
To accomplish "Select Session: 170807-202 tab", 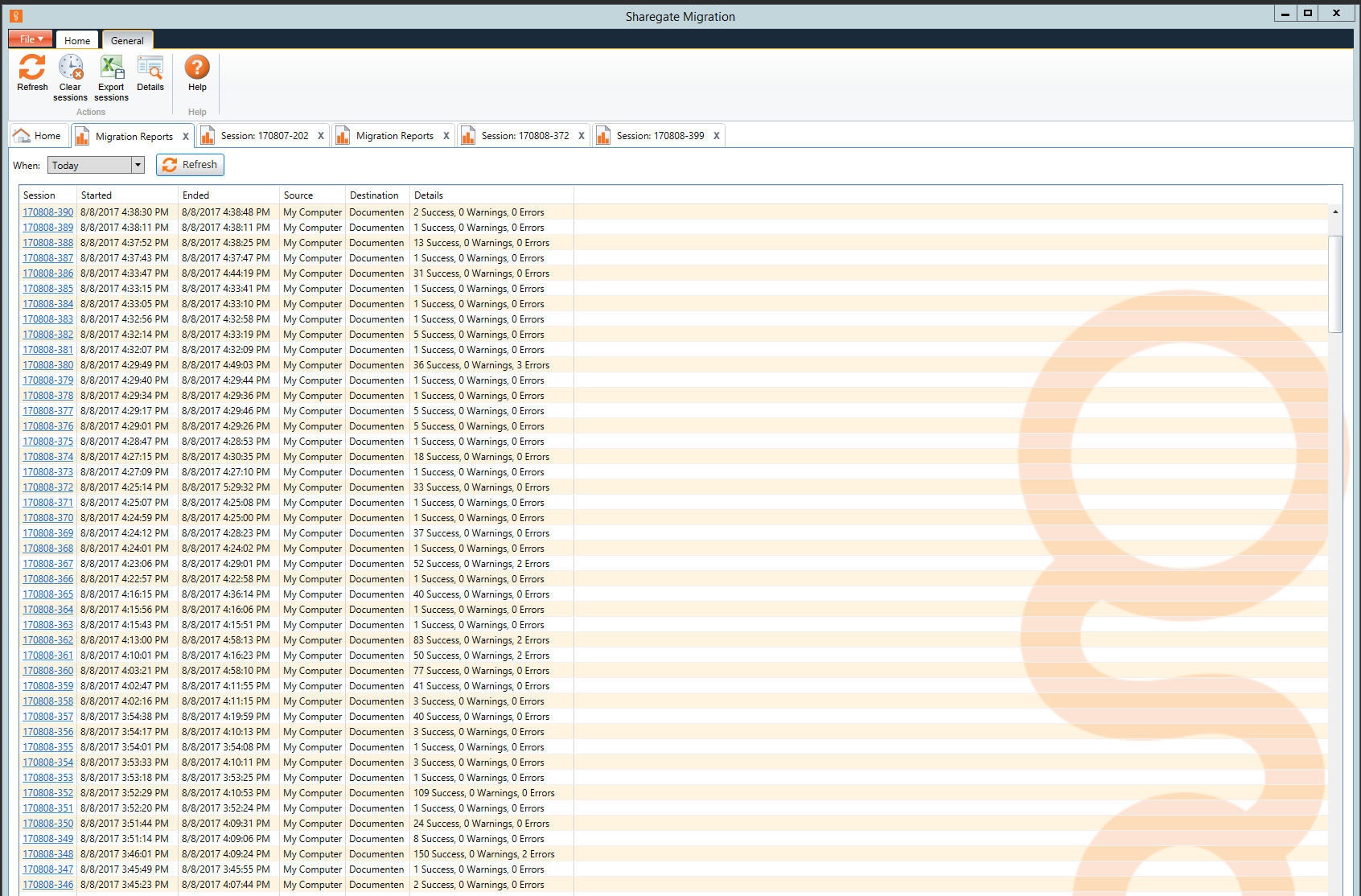I will pos(265,136).
